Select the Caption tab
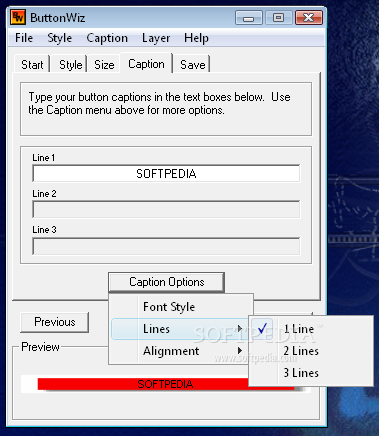Viewport: 379px width, 436px height. 146,64
